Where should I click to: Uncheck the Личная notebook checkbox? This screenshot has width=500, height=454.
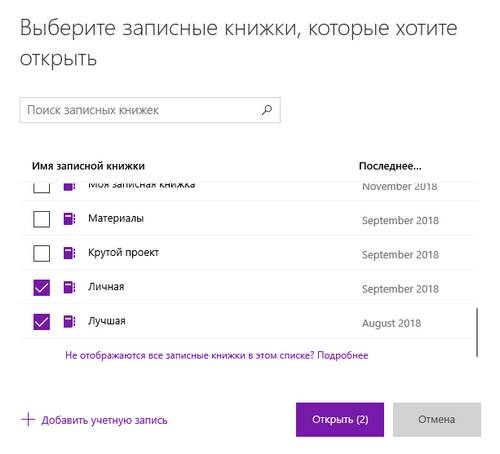click(x=42, y=288)
